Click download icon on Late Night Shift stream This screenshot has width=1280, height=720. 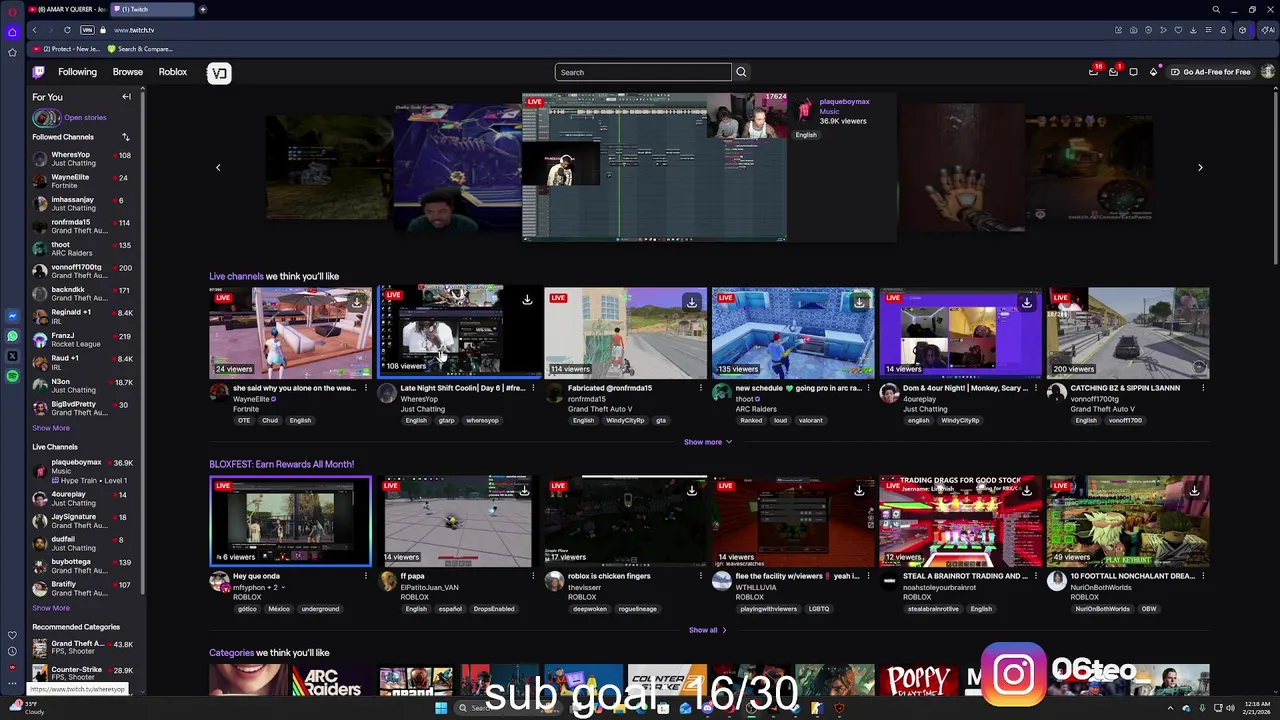click(527, 300)
